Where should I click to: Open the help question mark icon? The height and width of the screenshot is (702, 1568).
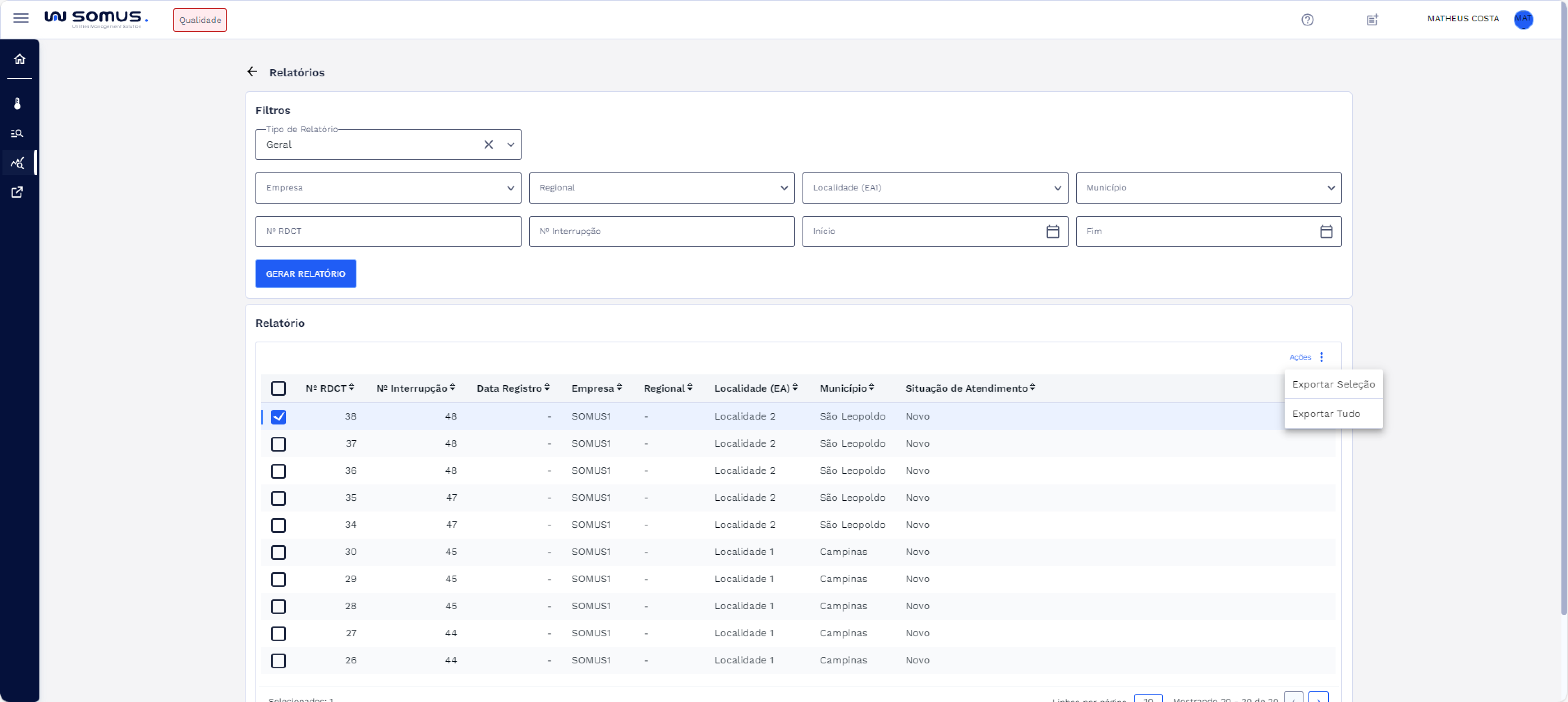coord(1307,20)
